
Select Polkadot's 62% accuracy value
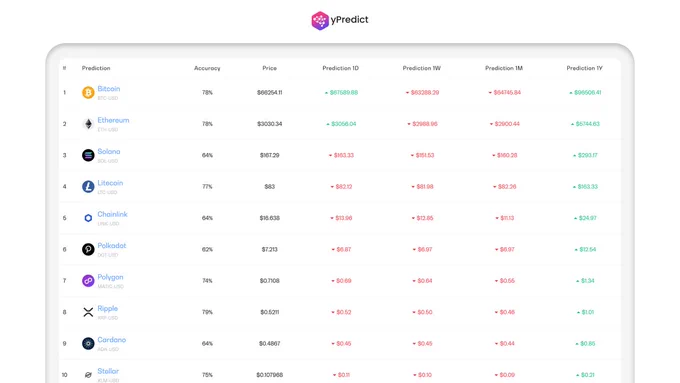(207, 249)
